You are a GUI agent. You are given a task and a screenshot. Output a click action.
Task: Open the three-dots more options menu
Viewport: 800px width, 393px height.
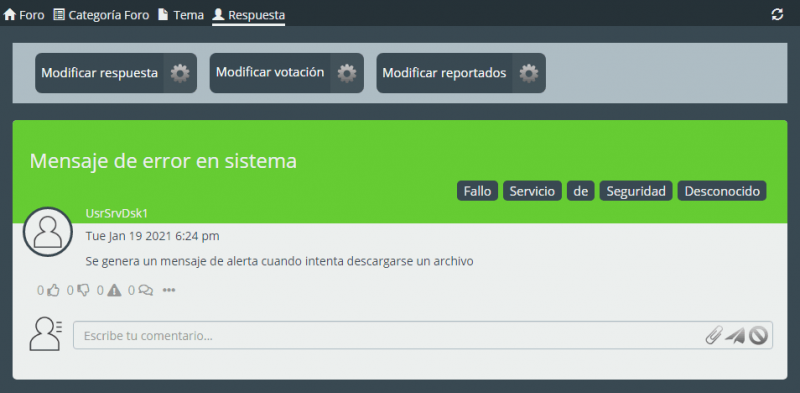point(169,290)
